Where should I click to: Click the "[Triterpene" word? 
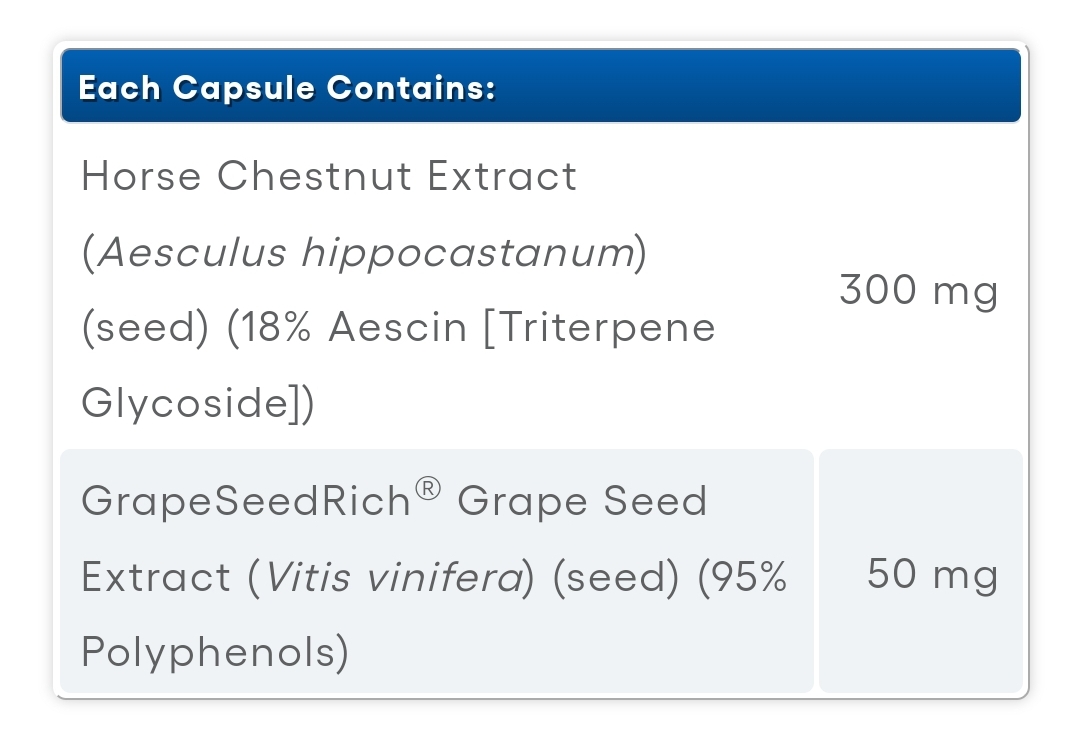pyautogui.click(x=599, y=328)
